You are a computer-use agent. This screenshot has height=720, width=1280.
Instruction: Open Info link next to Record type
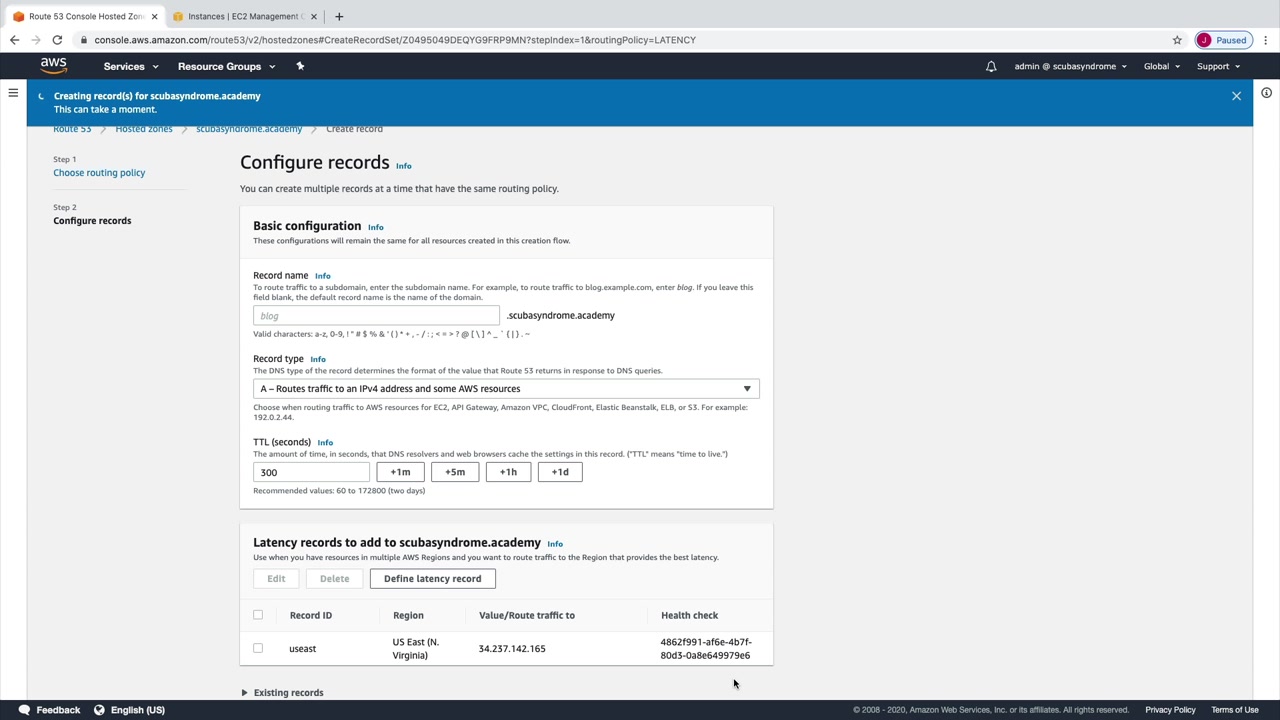tap(318, 359)
